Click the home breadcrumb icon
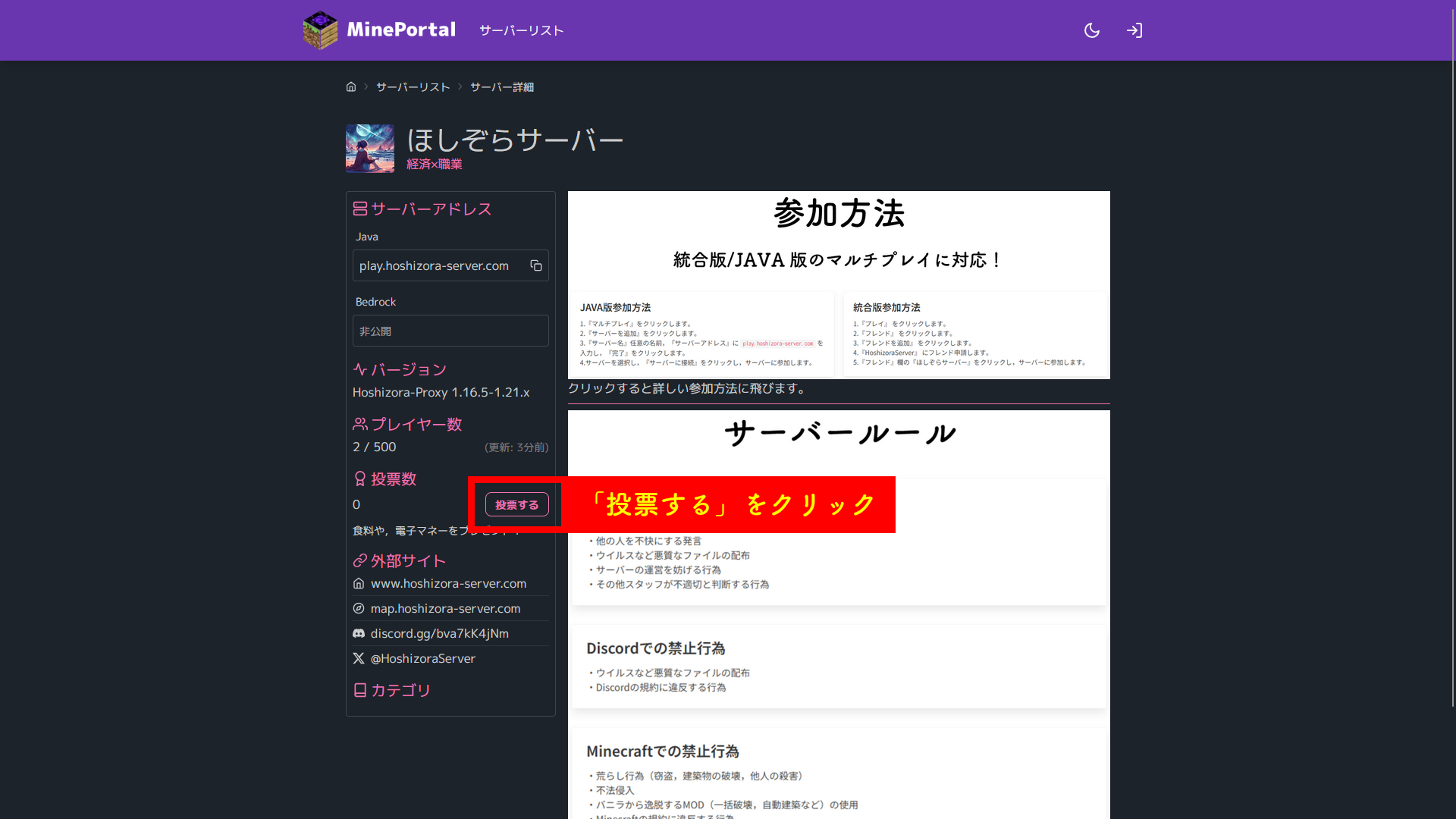The width and height of the screenshot is (1456, 819). [351, 87]
